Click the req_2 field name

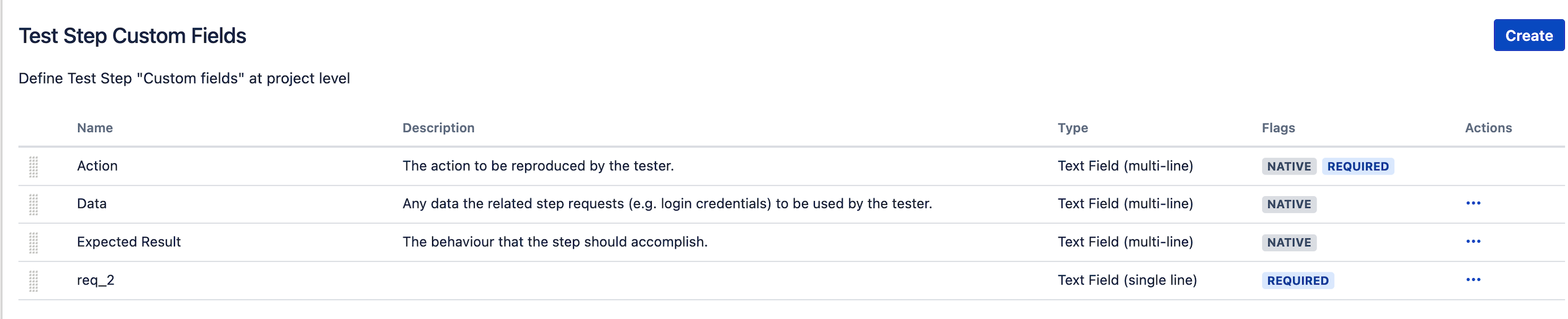[x=96, y=281]
